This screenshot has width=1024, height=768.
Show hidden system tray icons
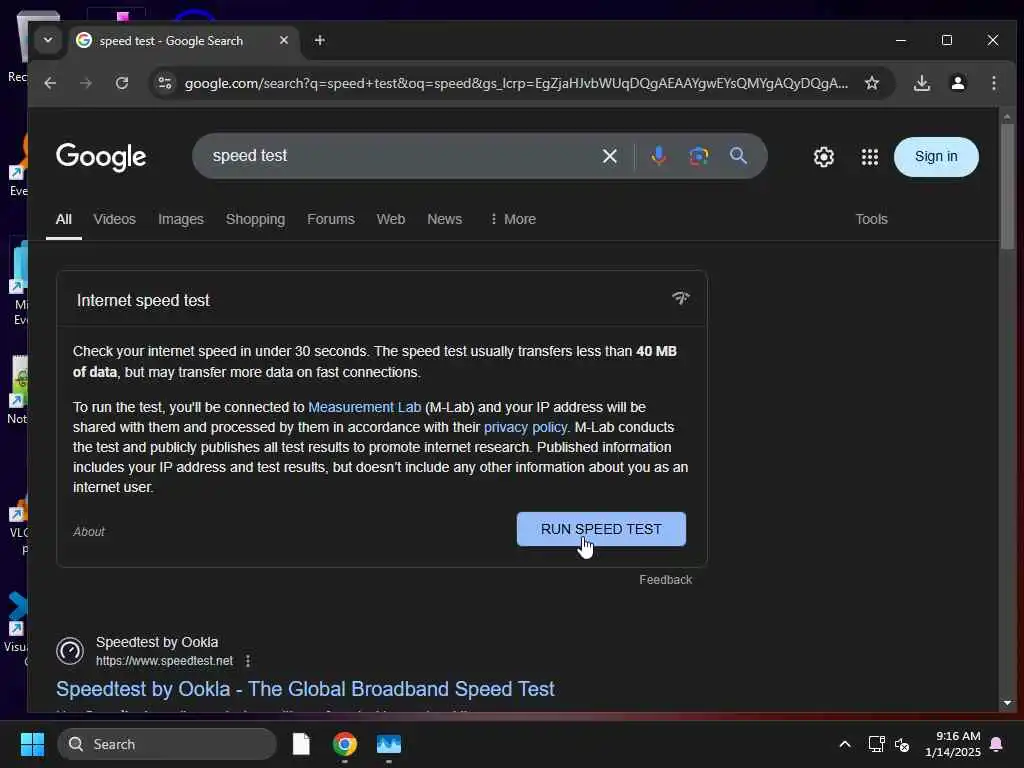(844, 744)
